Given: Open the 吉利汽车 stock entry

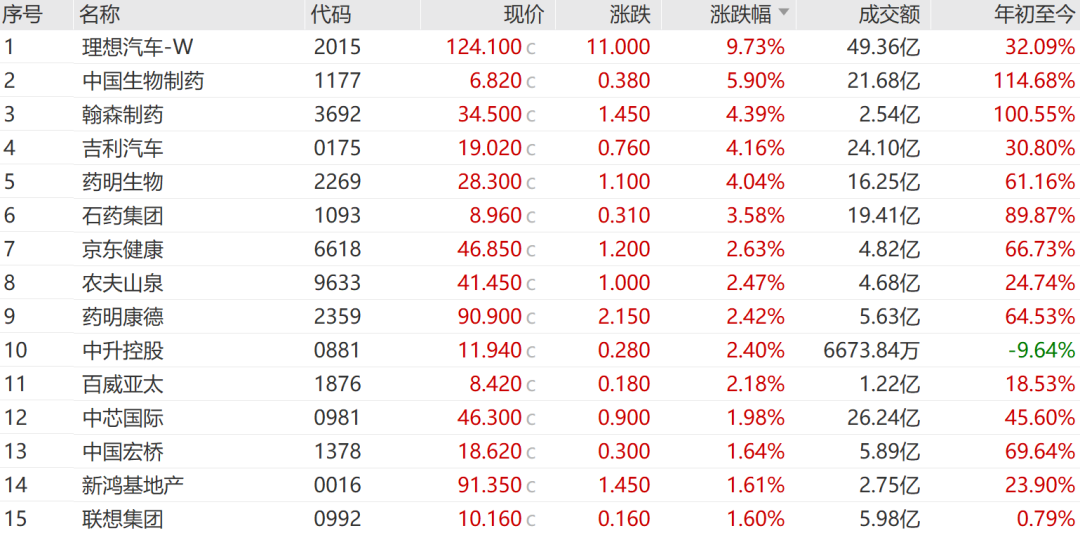Looking at the screenshot, I should (x=122, y=149).
